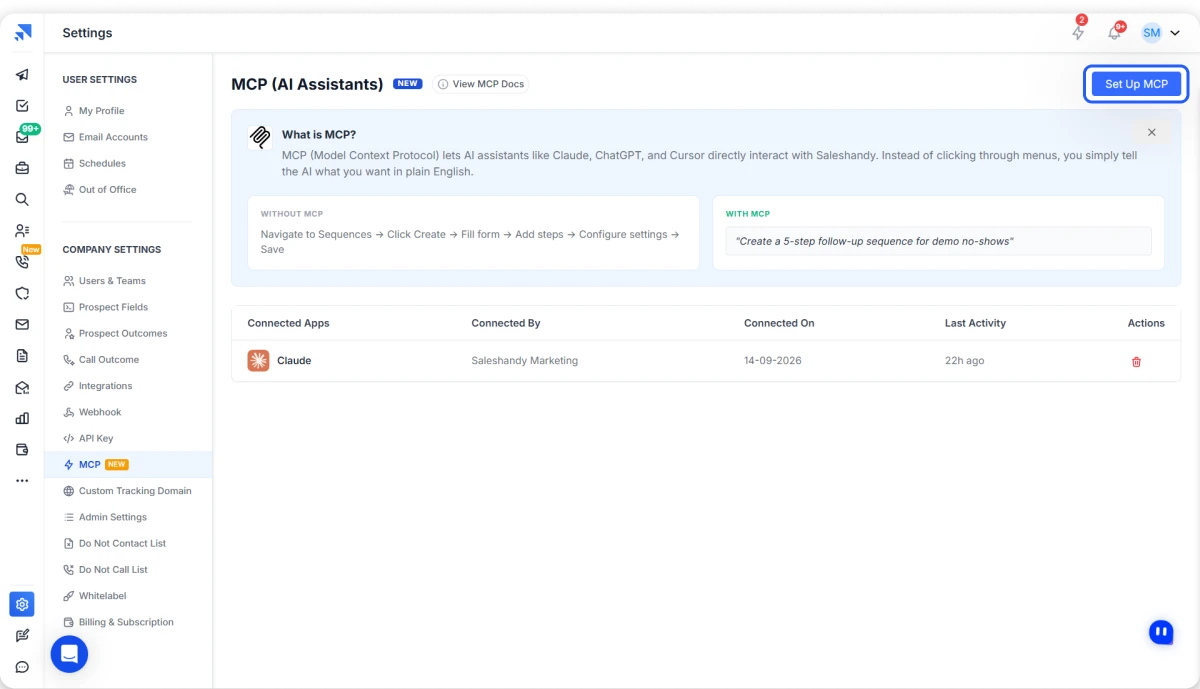
Task: Select the MCP settings item
Action: tap(128, 464)
